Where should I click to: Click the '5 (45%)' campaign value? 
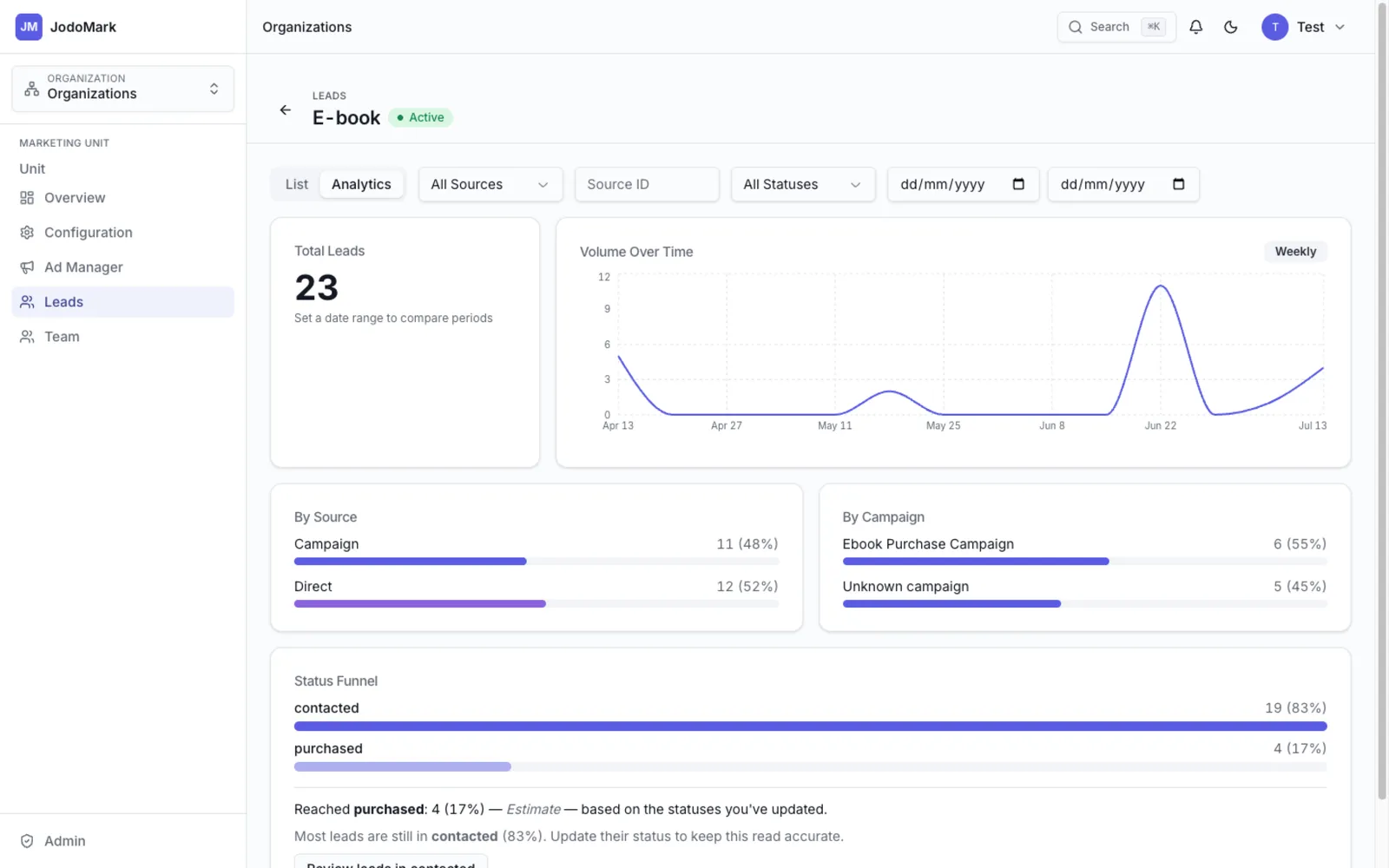[1300, 587]
